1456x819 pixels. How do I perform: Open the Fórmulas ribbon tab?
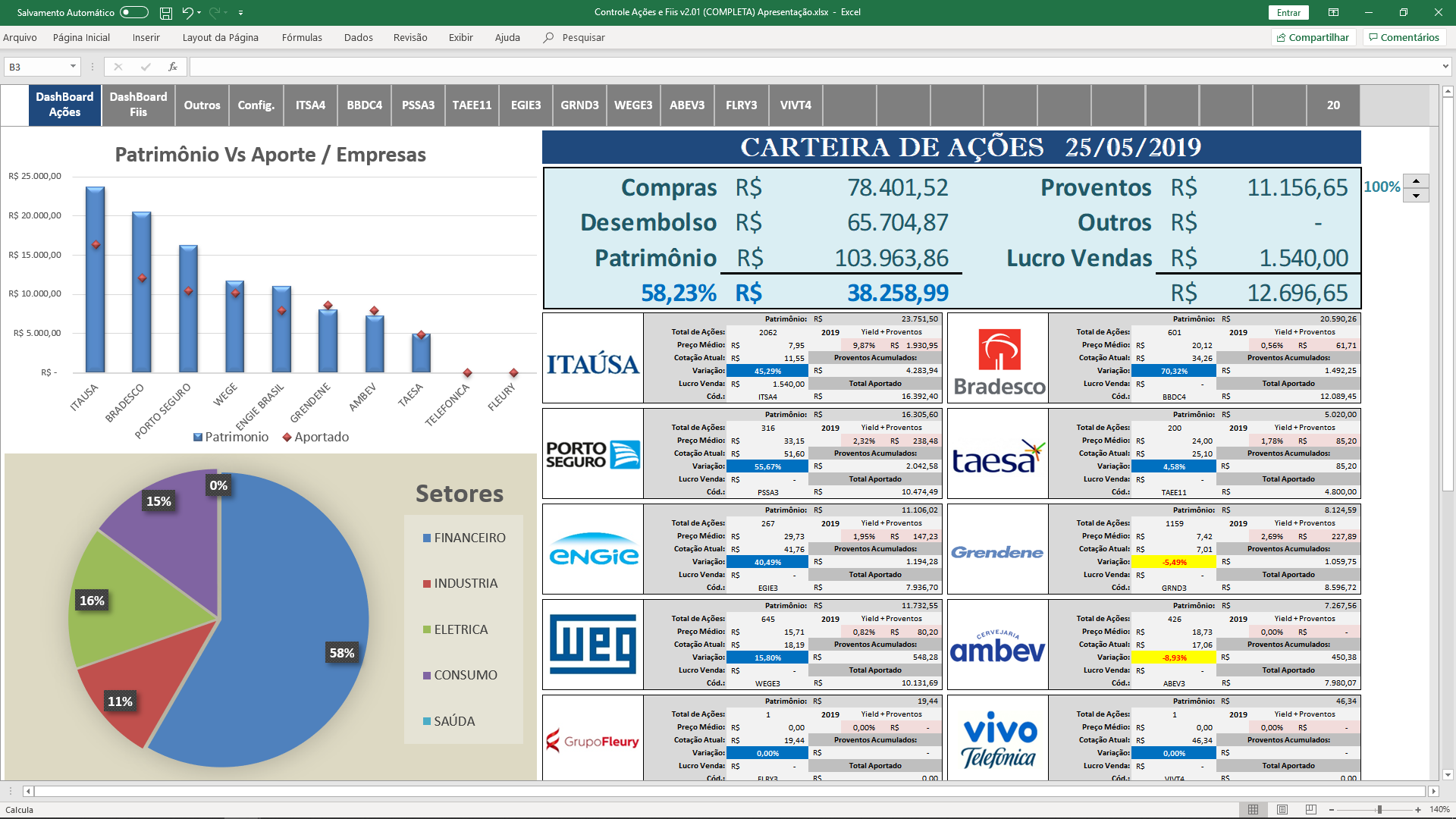click(302, 37)
